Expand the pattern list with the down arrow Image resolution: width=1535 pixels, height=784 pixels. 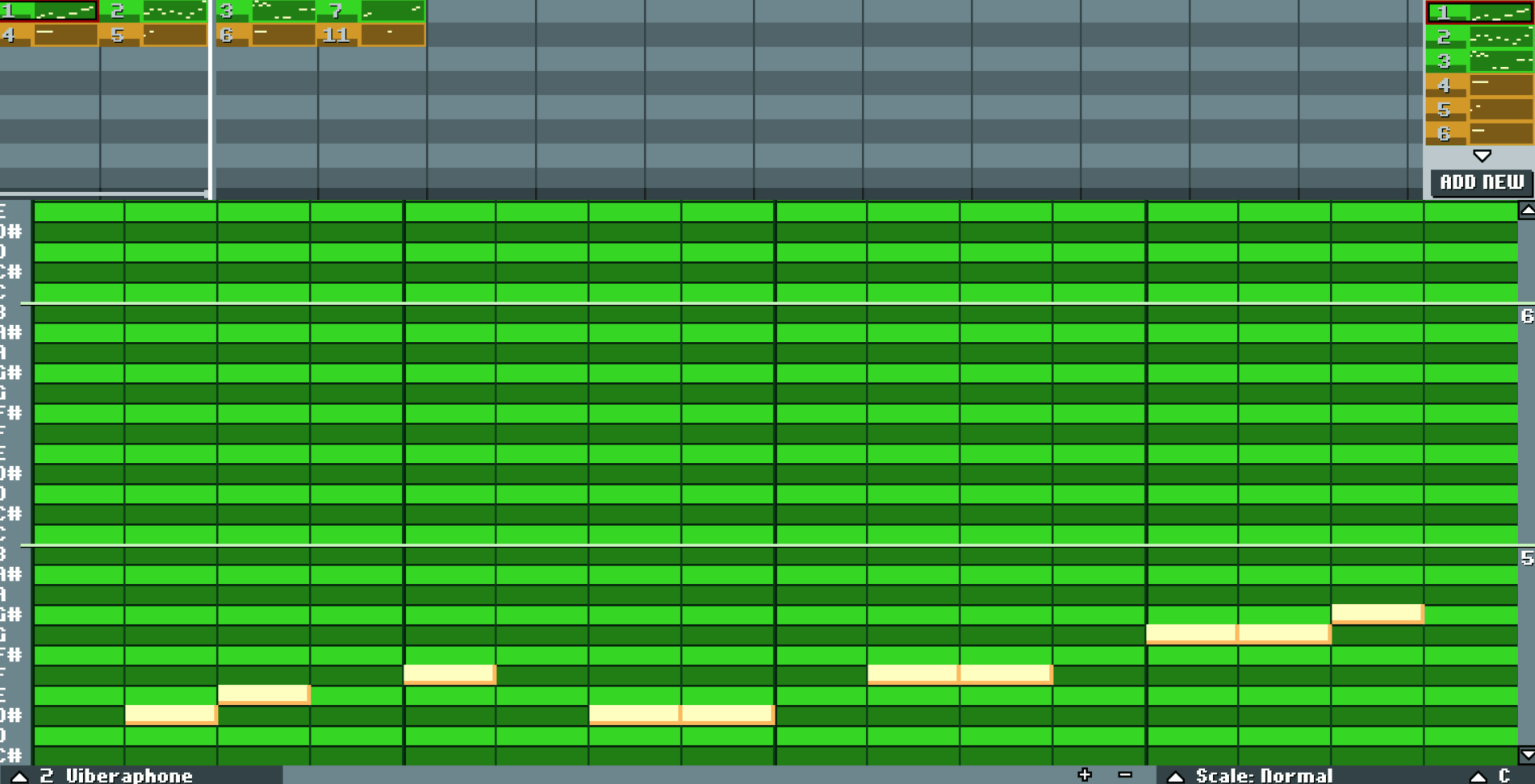tap(1482, 156)
